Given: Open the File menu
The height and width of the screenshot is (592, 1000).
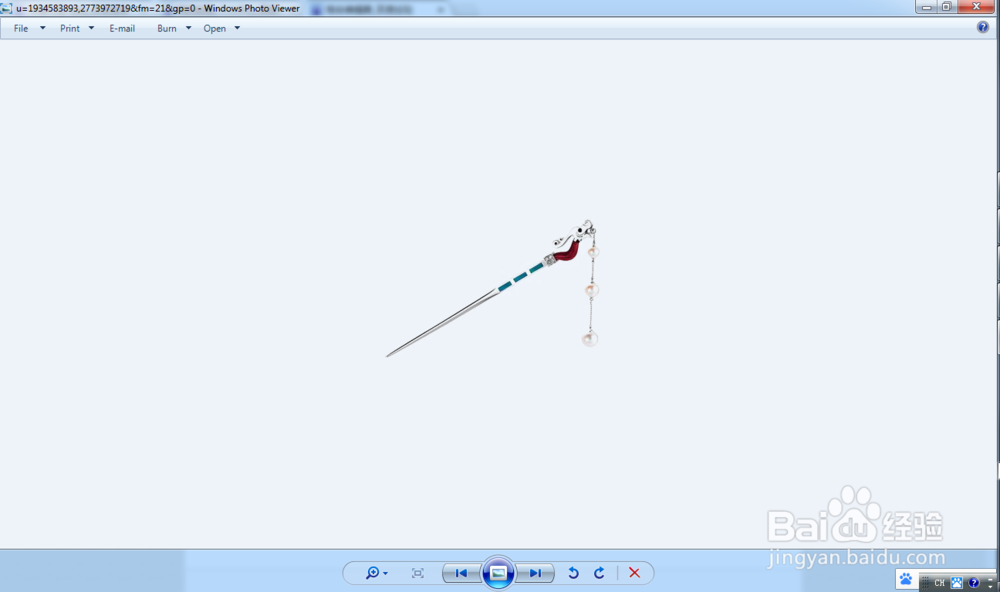Looking at the screenshot, I should 21,28.
